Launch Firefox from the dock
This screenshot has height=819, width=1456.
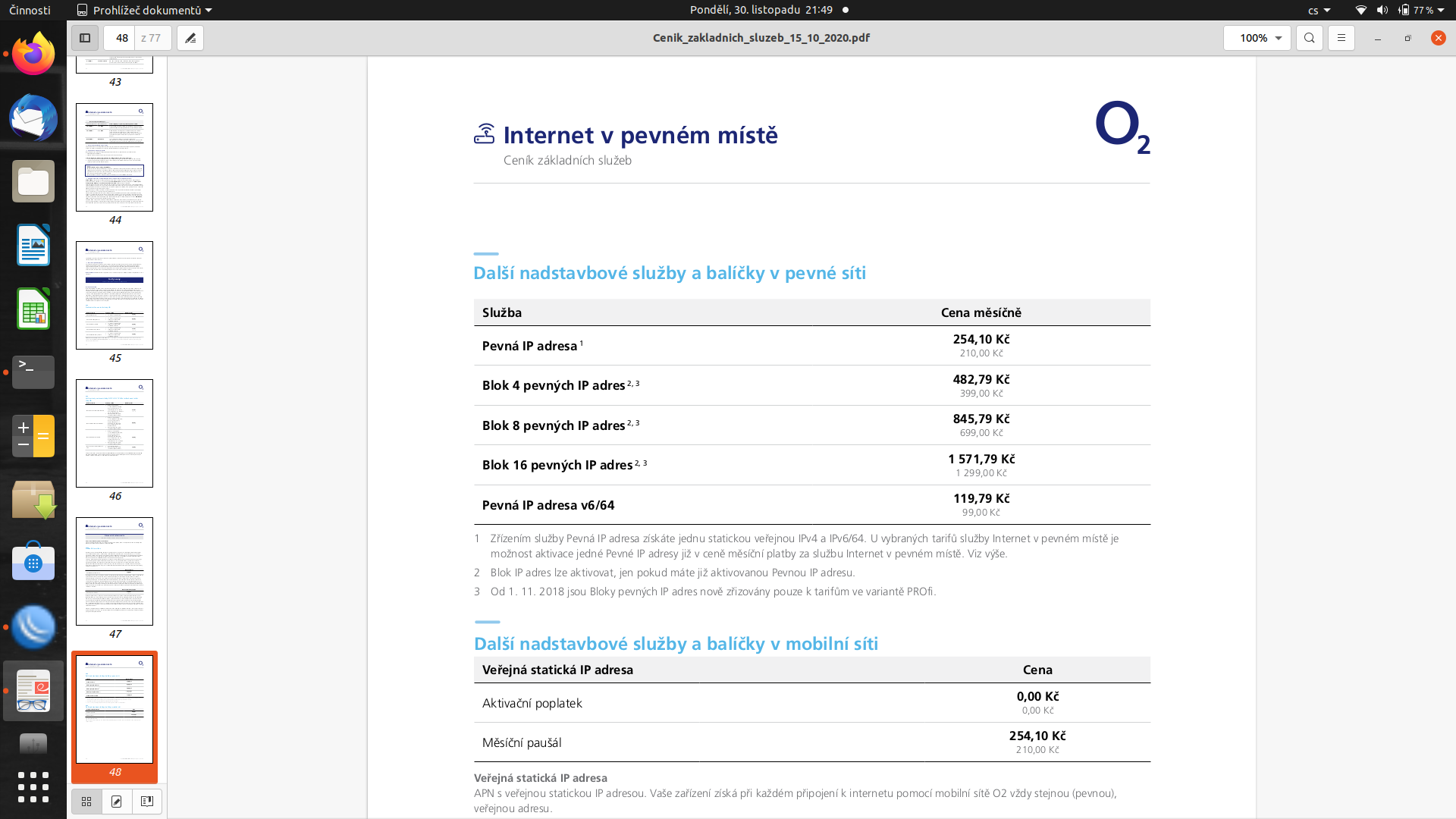[33, 55]
